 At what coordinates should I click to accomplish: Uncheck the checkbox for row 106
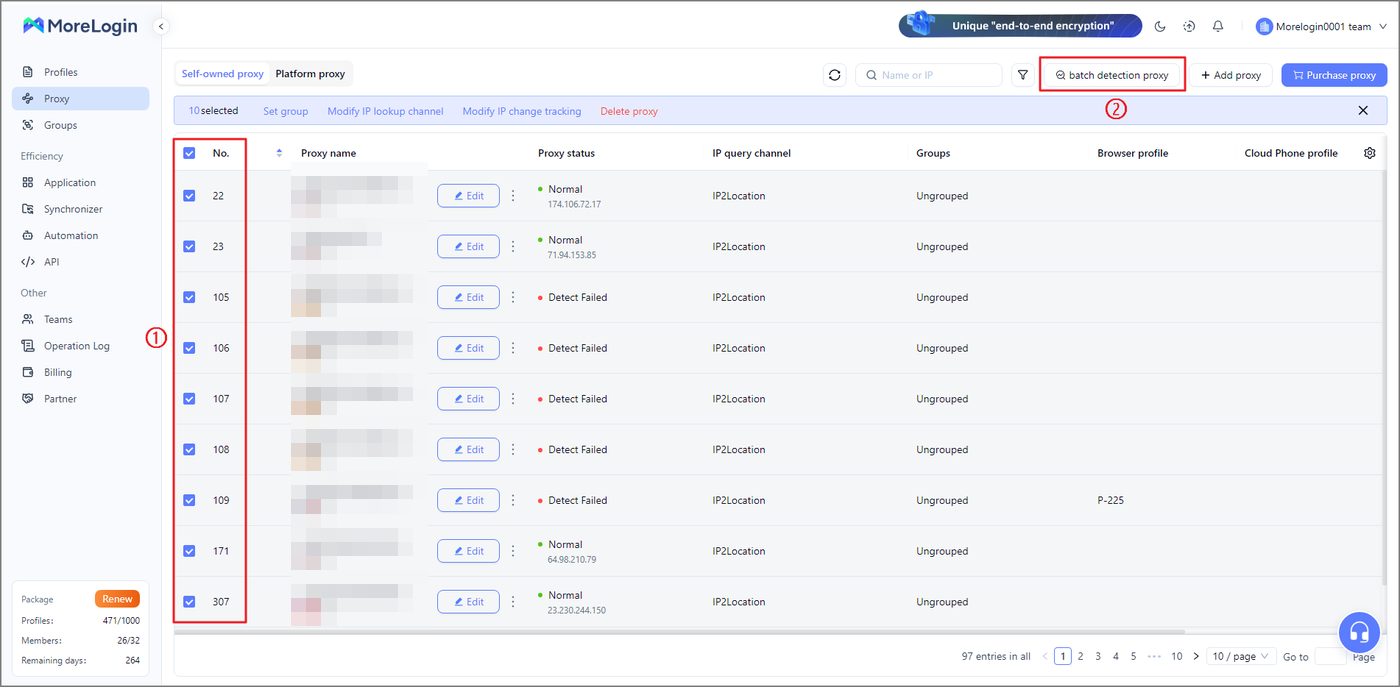[x=189, y=348]
